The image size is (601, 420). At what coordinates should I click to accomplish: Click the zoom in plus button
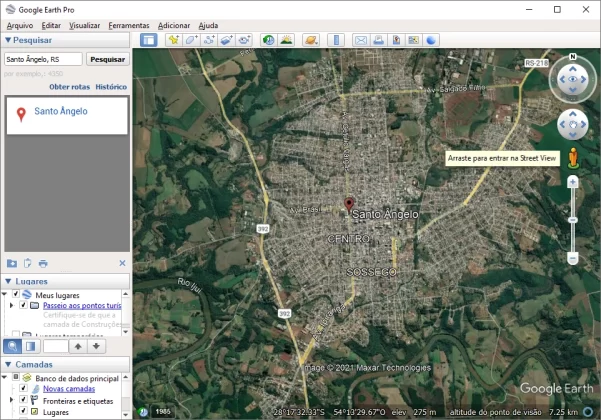[x=573, y=182]
